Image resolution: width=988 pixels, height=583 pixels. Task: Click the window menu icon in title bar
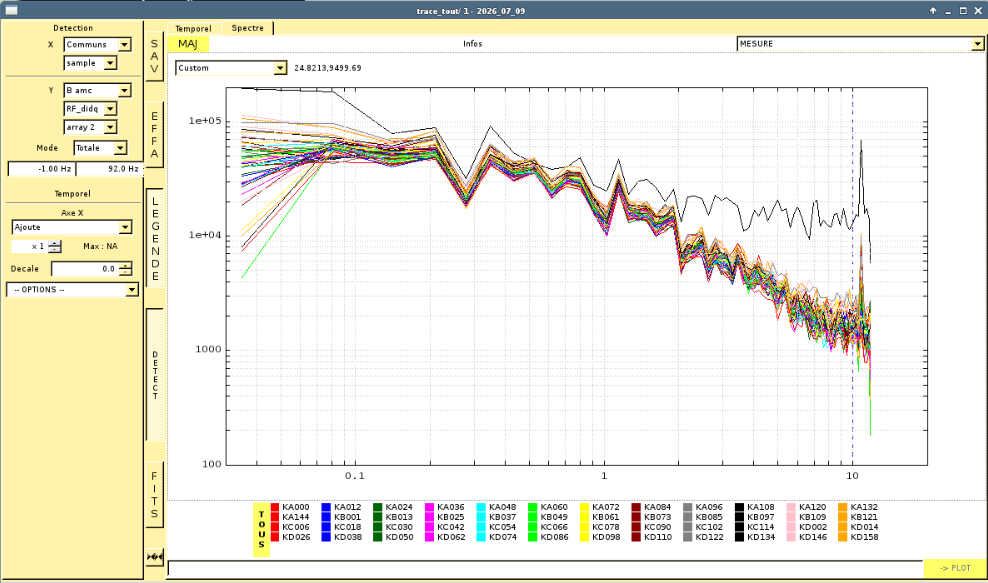pyautogui.click(x=11, y=10)
